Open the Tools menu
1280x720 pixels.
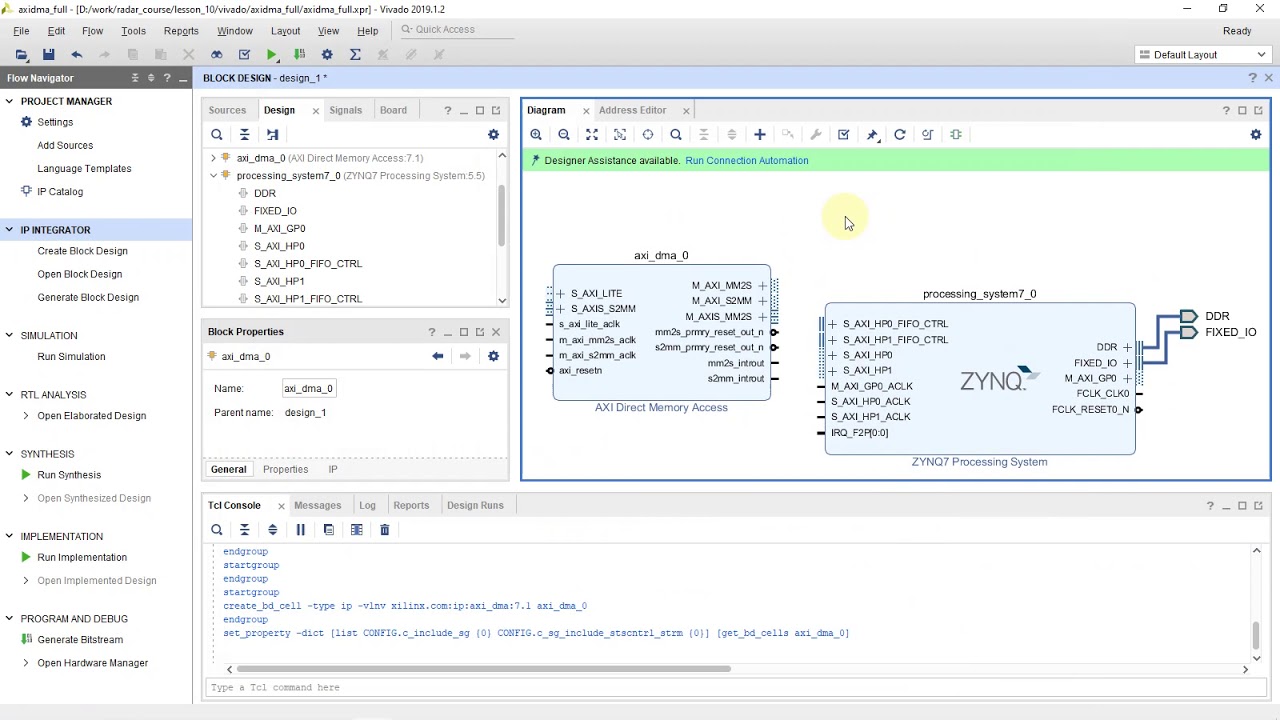(133, 31)
